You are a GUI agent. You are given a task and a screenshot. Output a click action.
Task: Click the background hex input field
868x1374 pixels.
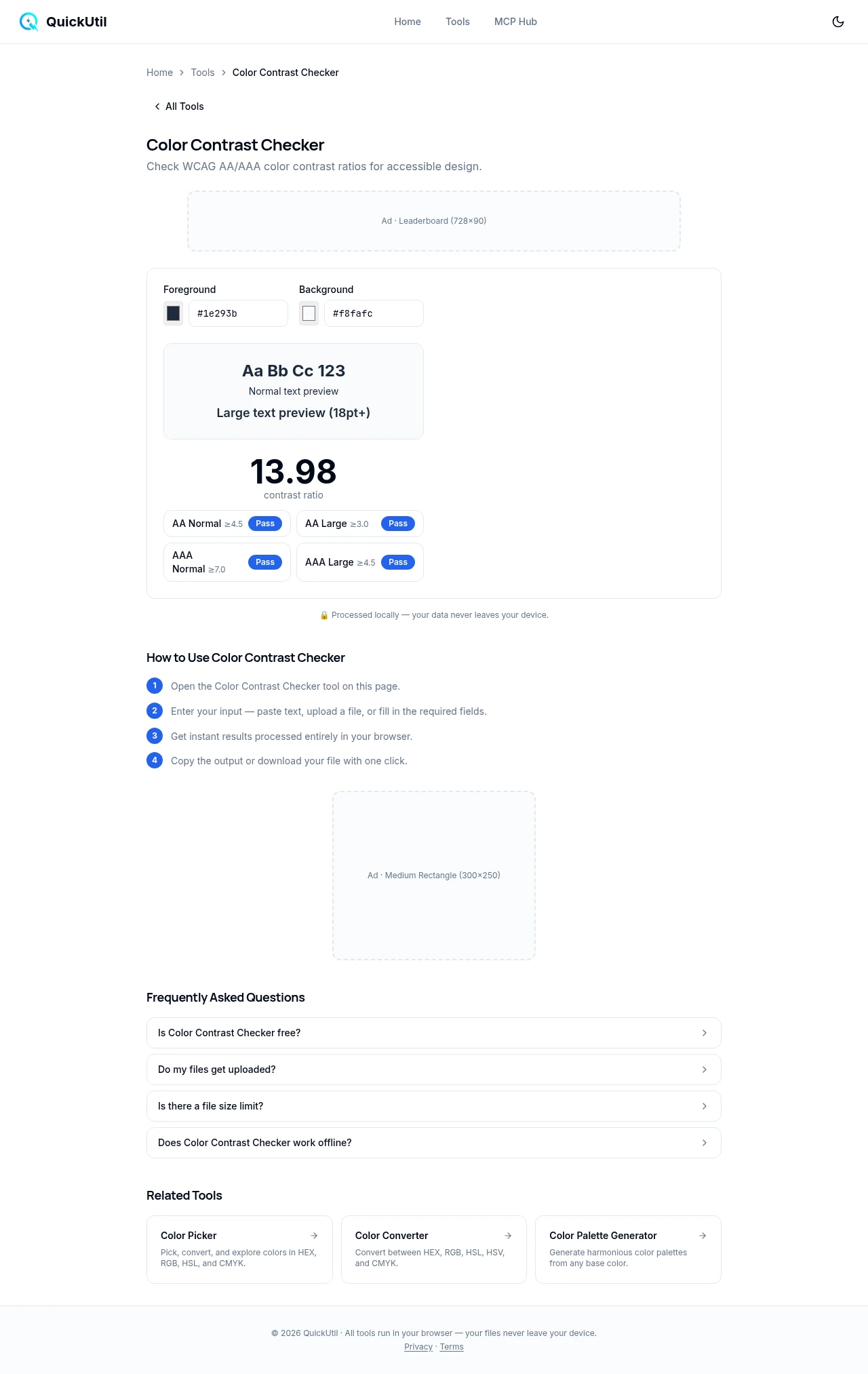(x=374, y=313)
